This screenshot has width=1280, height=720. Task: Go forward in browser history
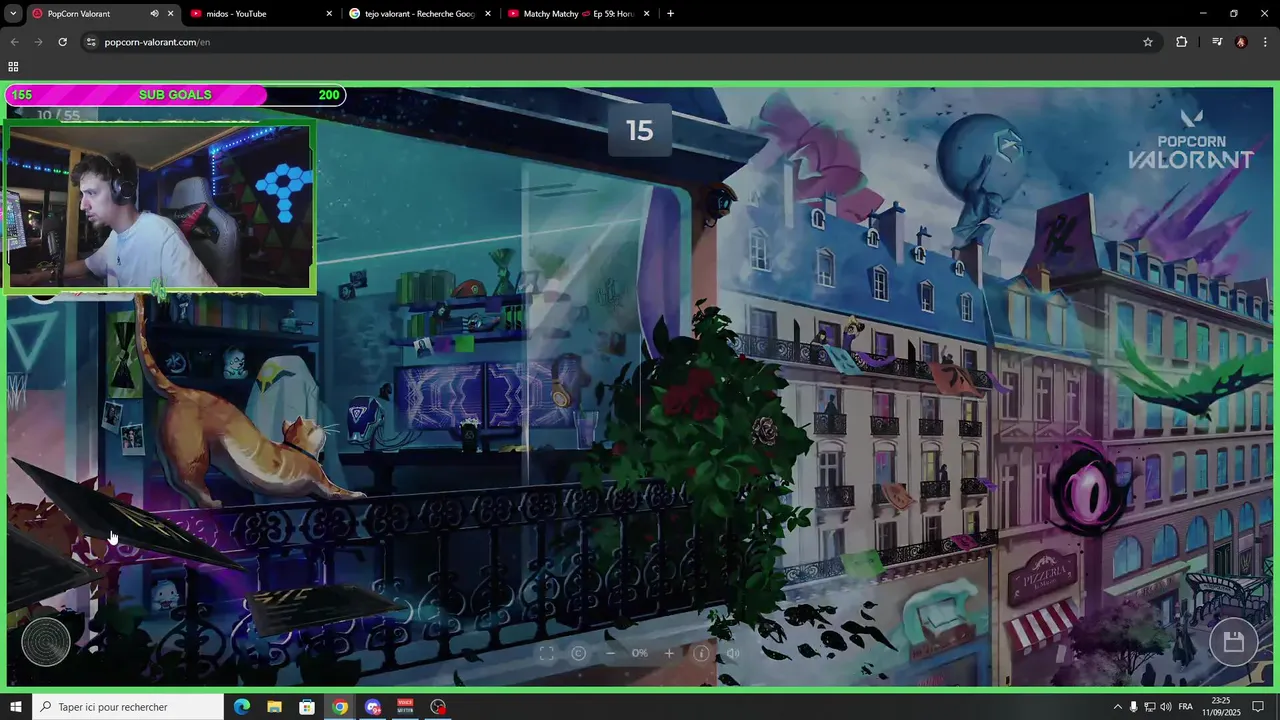pyautogui.click(x=38, y=42)
